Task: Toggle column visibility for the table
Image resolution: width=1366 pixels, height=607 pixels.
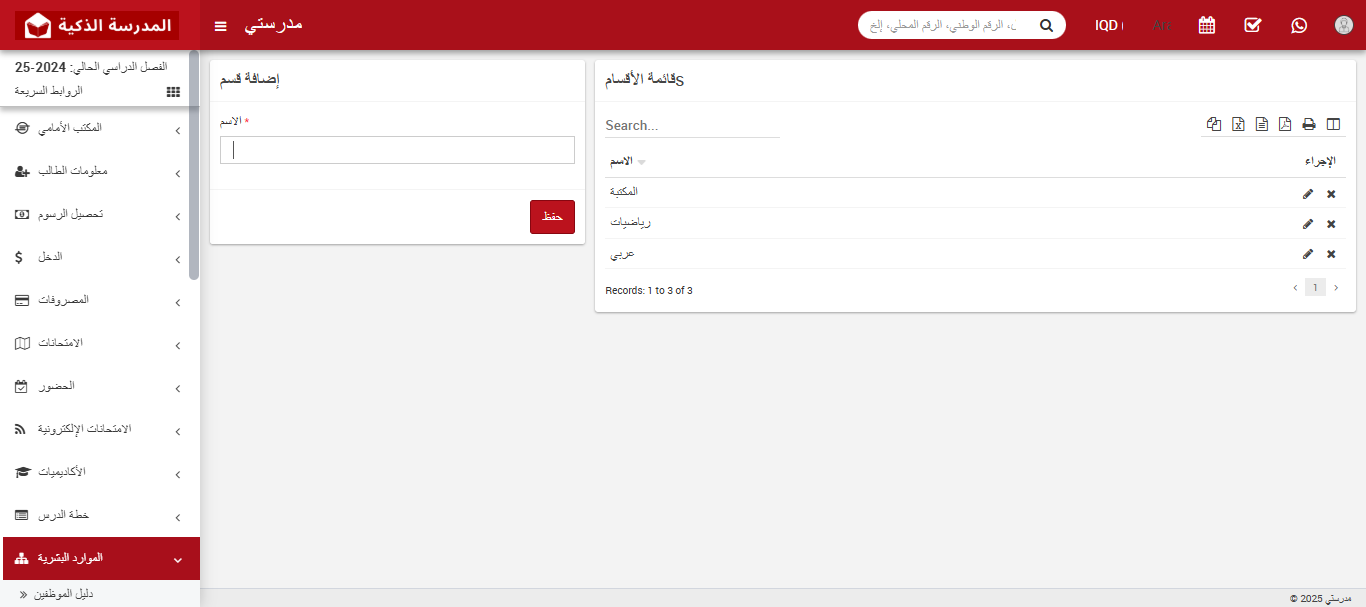Action: click(1332, 125)
